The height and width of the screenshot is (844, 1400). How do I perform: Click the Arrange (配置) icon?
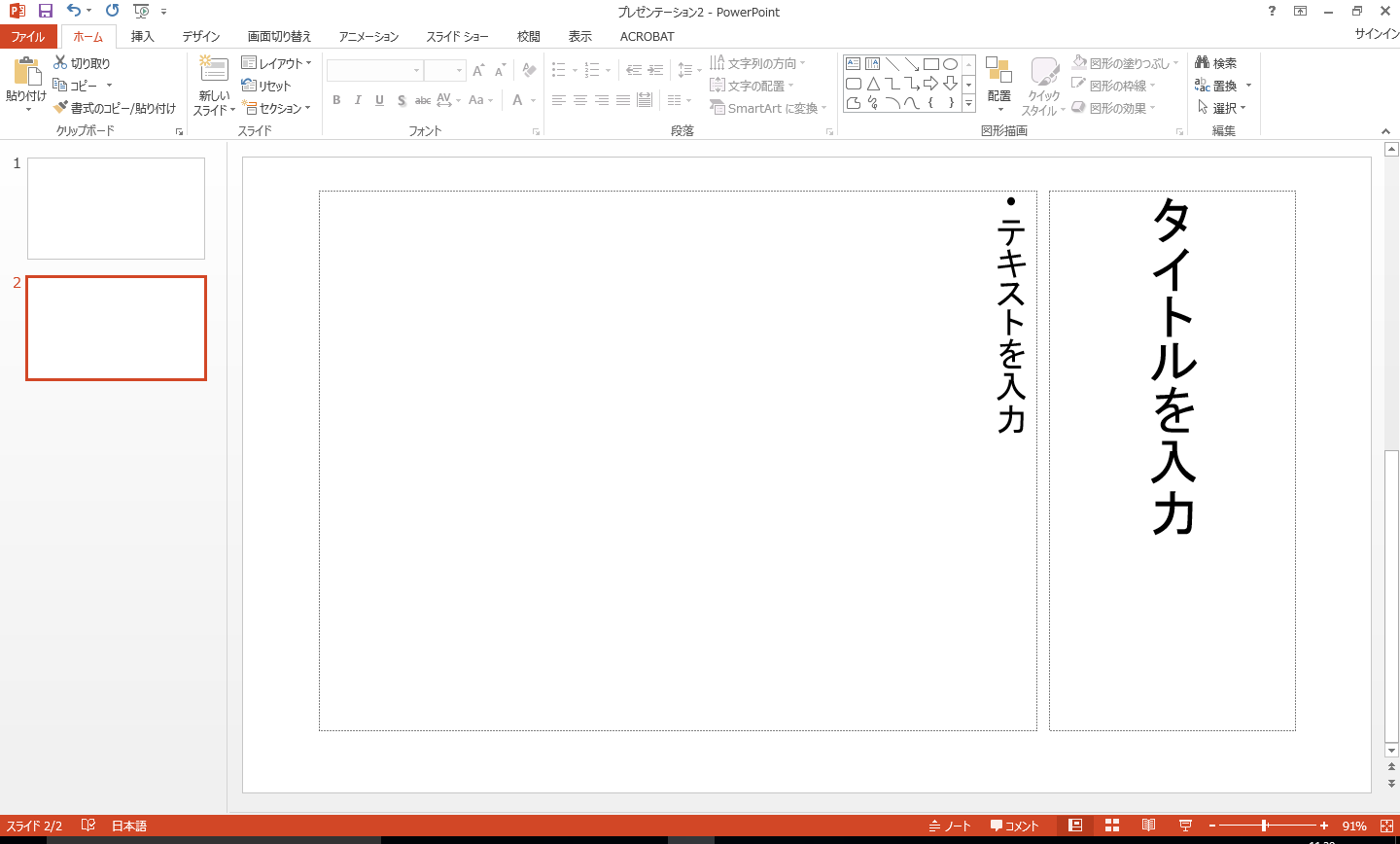[998, 71]
